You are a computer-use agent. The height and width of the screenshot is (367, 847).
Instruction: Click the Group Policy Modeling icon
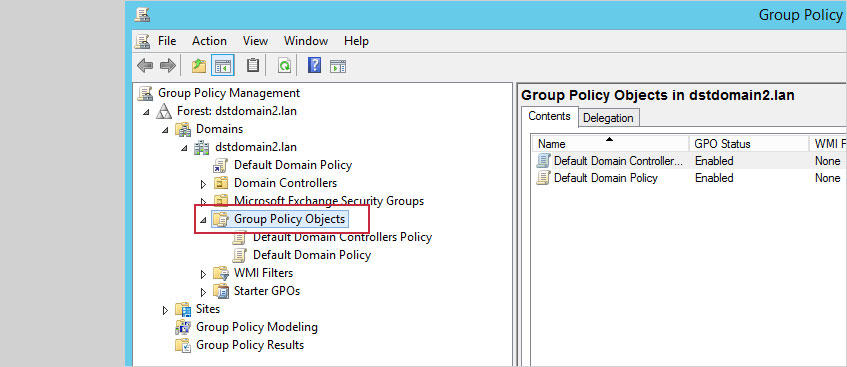183,327
